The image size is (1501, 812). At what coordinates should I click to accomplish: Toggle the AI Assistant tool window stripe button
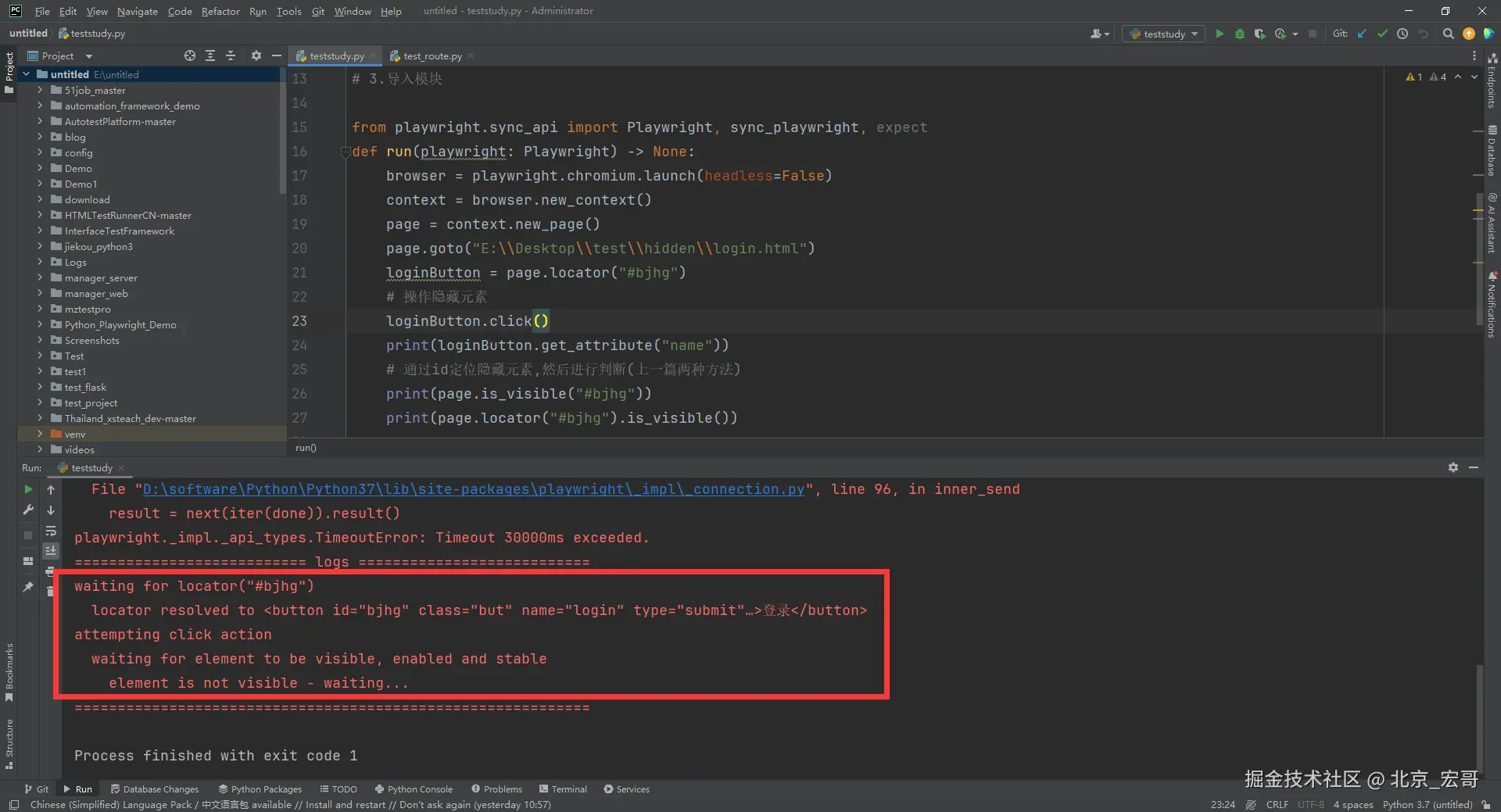pyautogui.click(x=1492, y=224)
